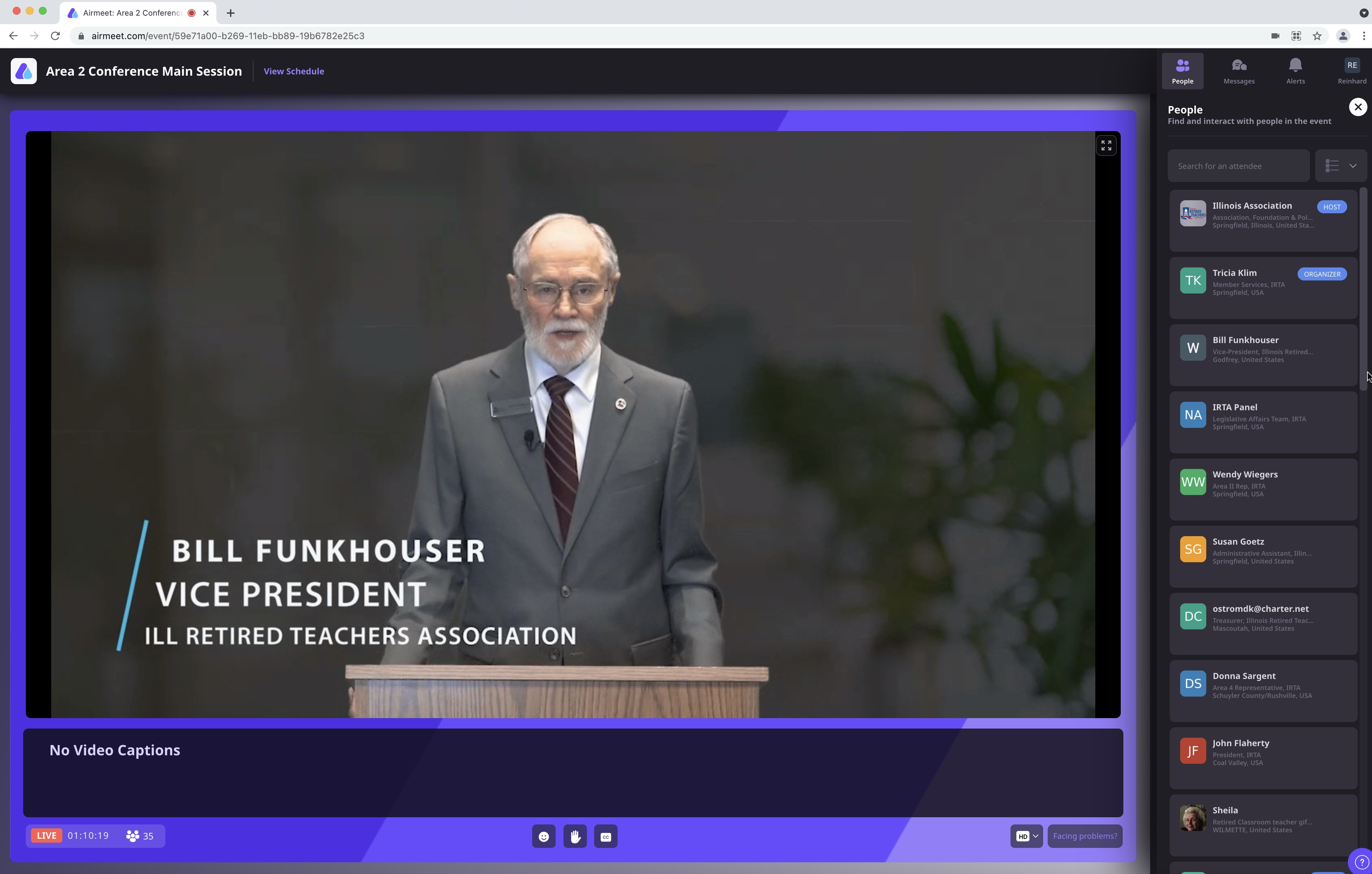Open the Chrome three-dot menu

[1364, 36]
